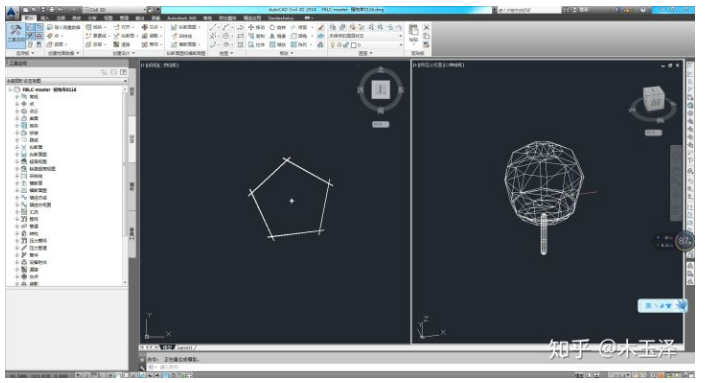
Task: Select the Array (阵列) tool
Action: point(299,45)
